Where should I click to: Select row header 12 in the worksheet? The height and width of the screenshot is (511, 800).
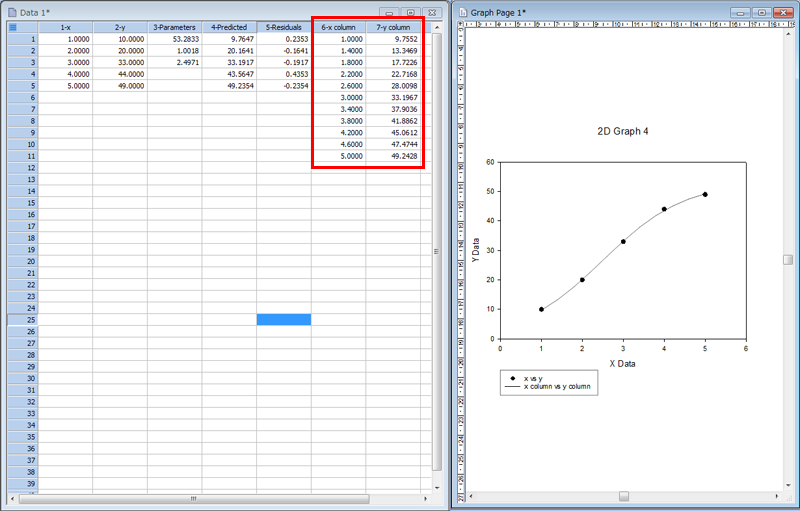[23, 168]
